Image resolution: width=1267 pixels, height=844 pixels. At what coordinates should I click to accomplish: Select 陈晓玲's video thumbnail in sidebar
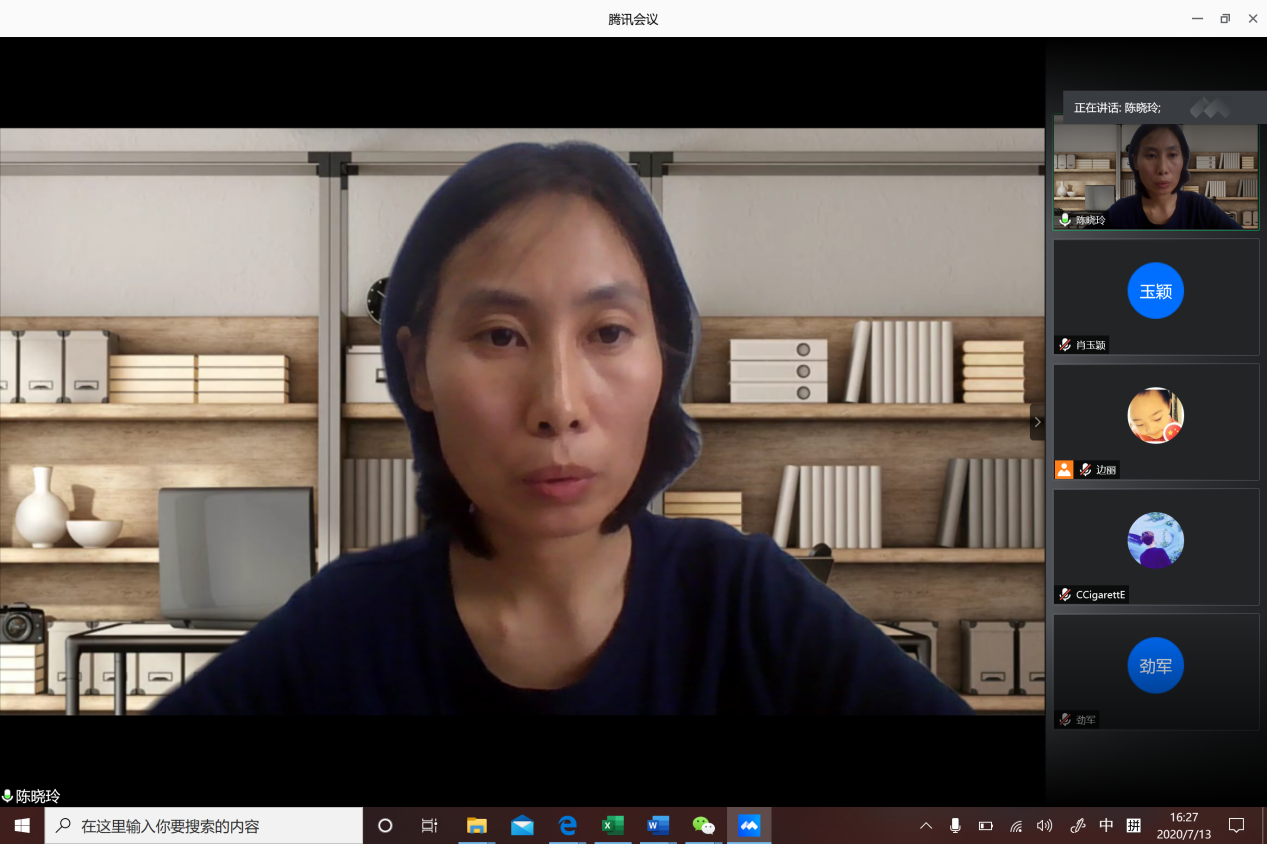tap(1155, 176)
